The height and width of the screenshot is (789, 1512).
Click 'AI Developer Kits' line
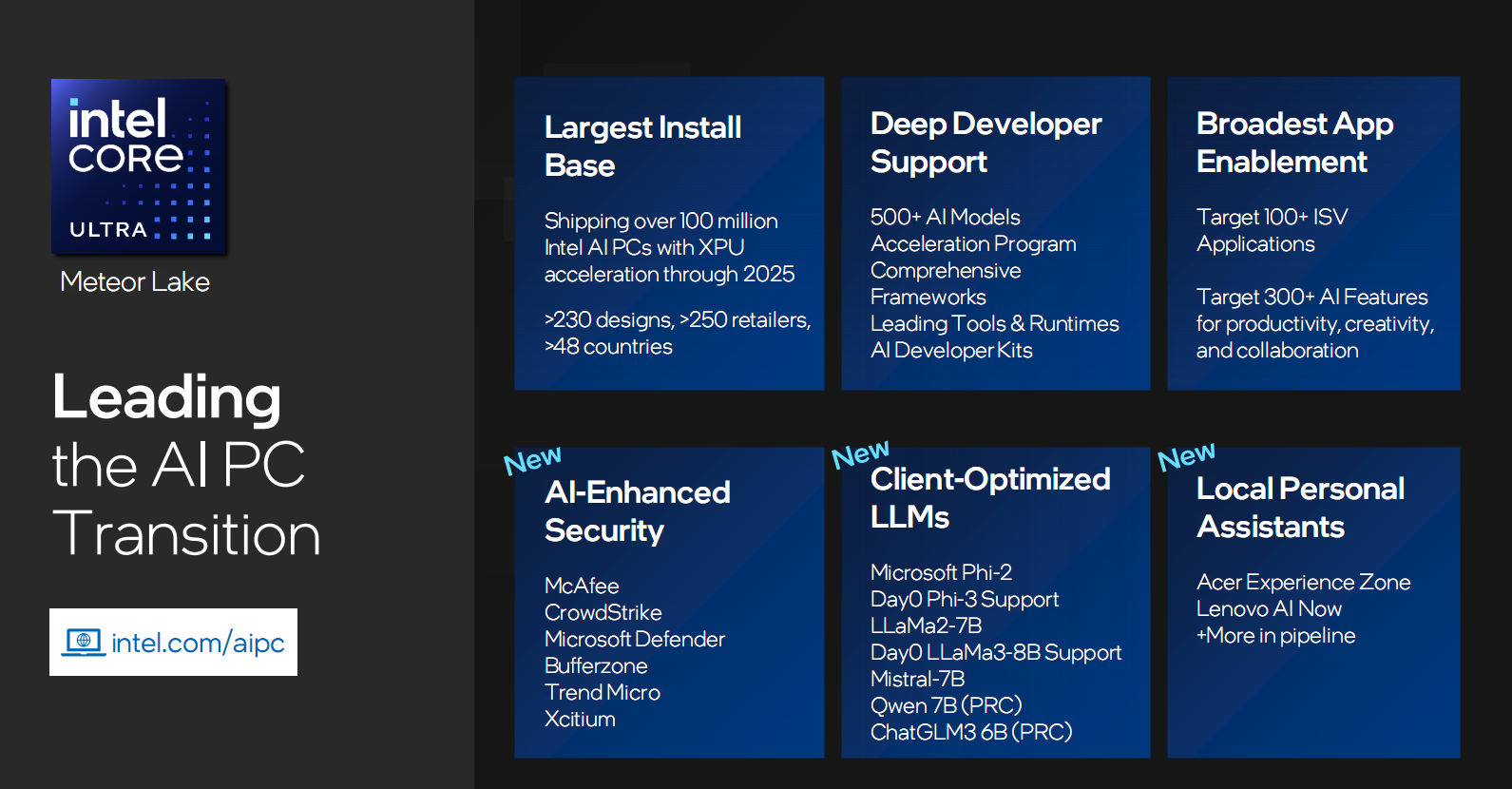tap(951, 350)
